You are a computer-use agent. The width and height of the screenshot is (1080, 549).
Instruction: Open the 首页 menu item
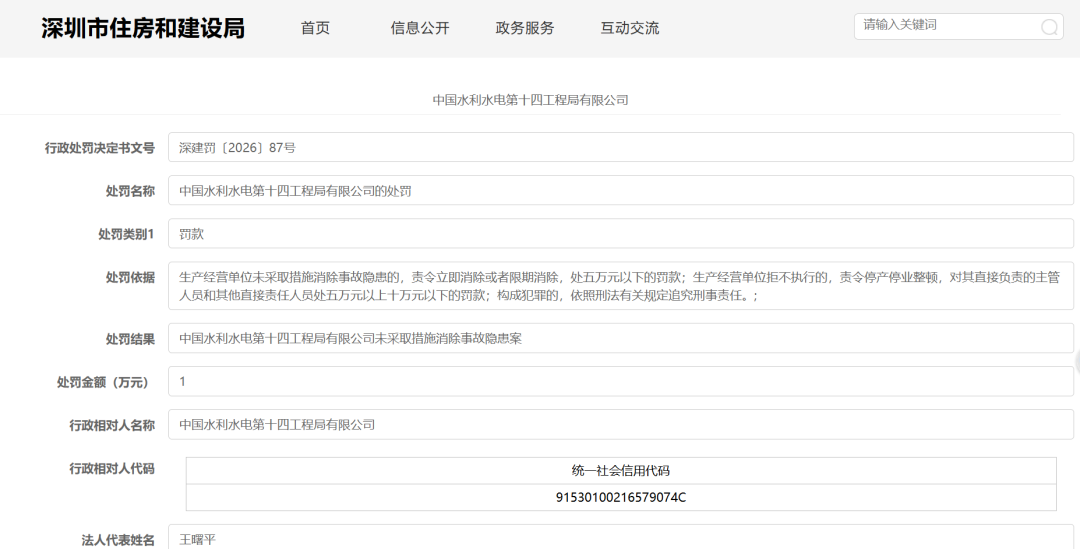(315, 28)
